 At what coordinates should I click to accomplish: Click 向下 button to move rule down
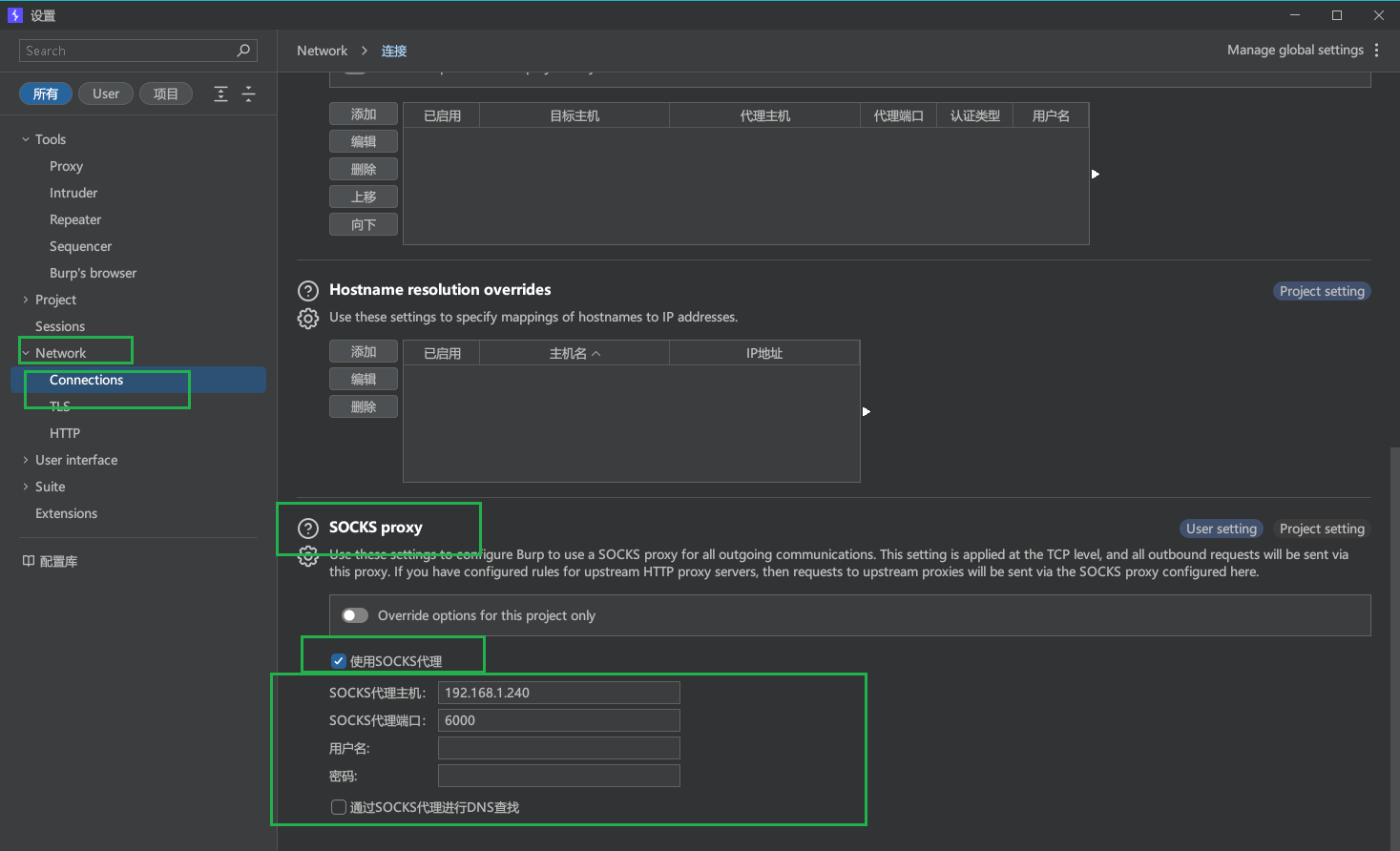364,224
